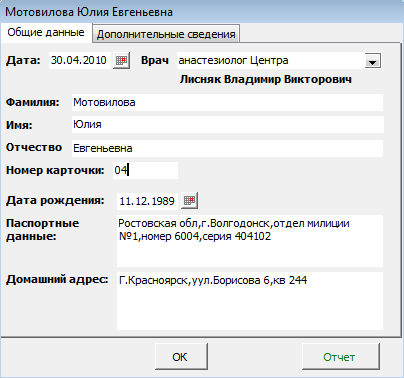The width and height of the screenshot is (404, 378).
Task: Click the doctor name Лисняк Владимир Викторович
Action: pyautogui.click(x=266, y=80)
